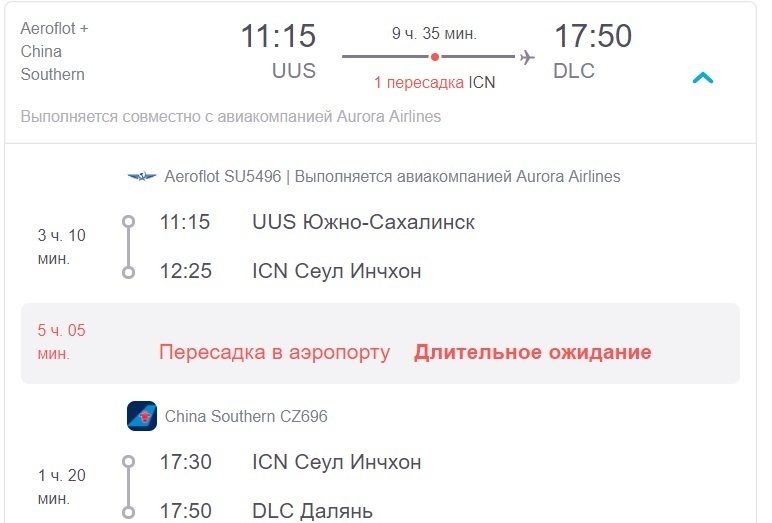Click the first segment departure circle marker

point(129,222)
